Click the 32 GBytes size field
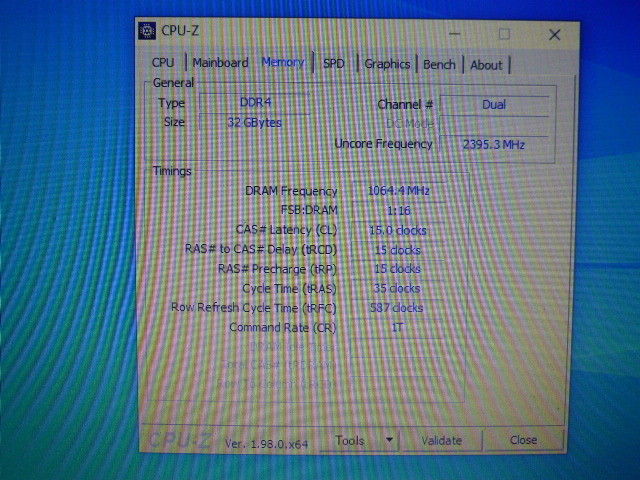 tap(255, 122)
